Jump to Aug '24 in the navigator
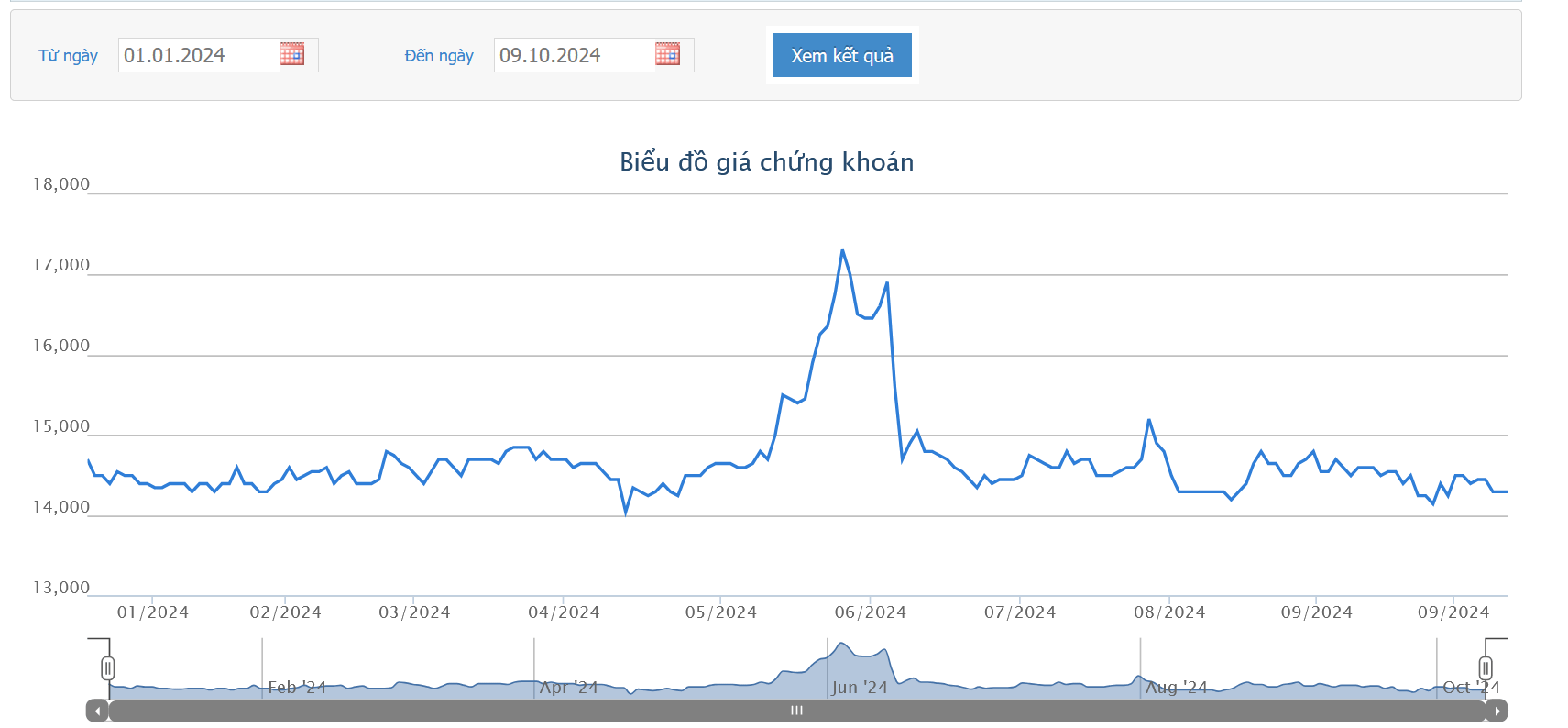The height and width of the screenshot is (728, 1568). click(x=1177, y=688)
